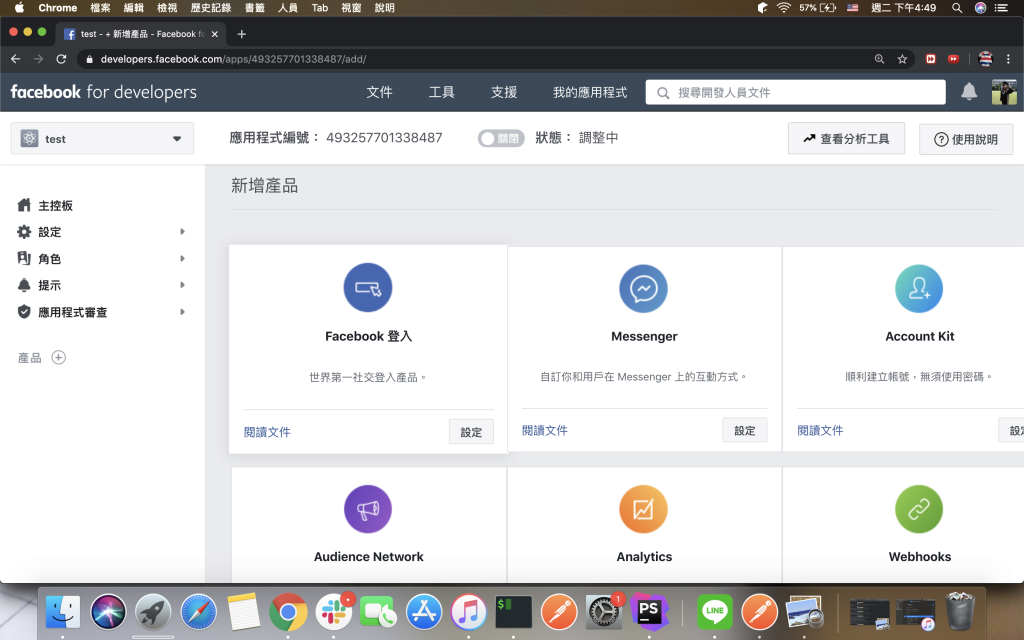Open the macOS 書籤 menu
This screenshot has width=1024, height=640.
[255, 8]
